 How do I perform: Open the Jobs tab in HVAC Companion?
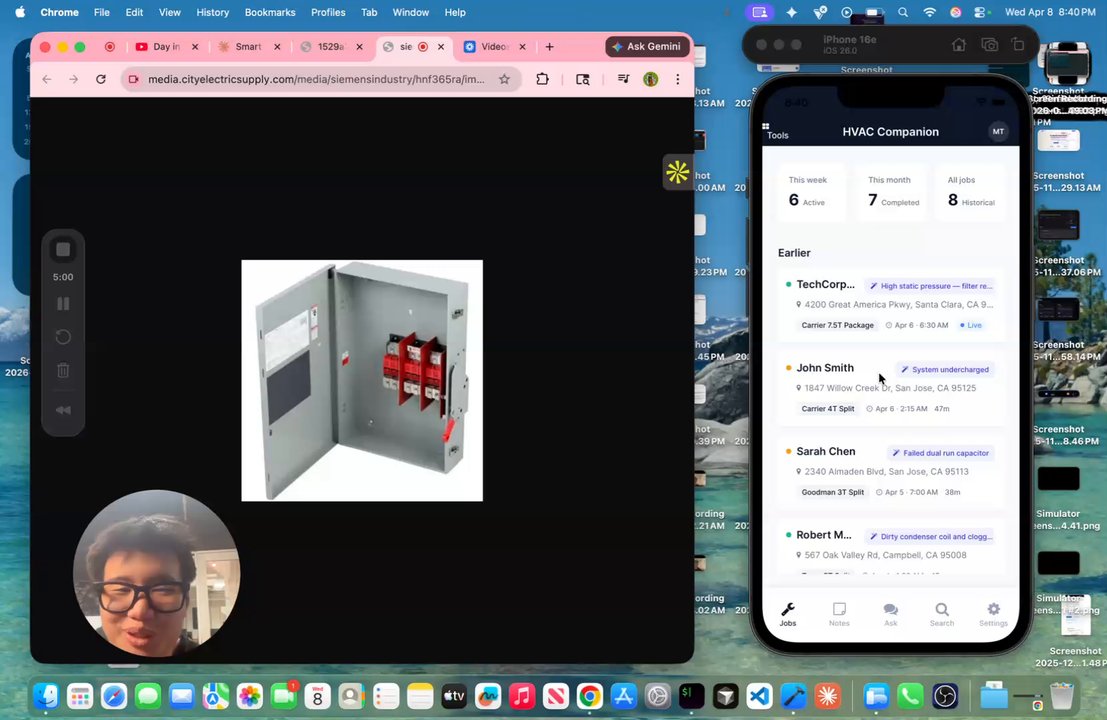(788, 614)
